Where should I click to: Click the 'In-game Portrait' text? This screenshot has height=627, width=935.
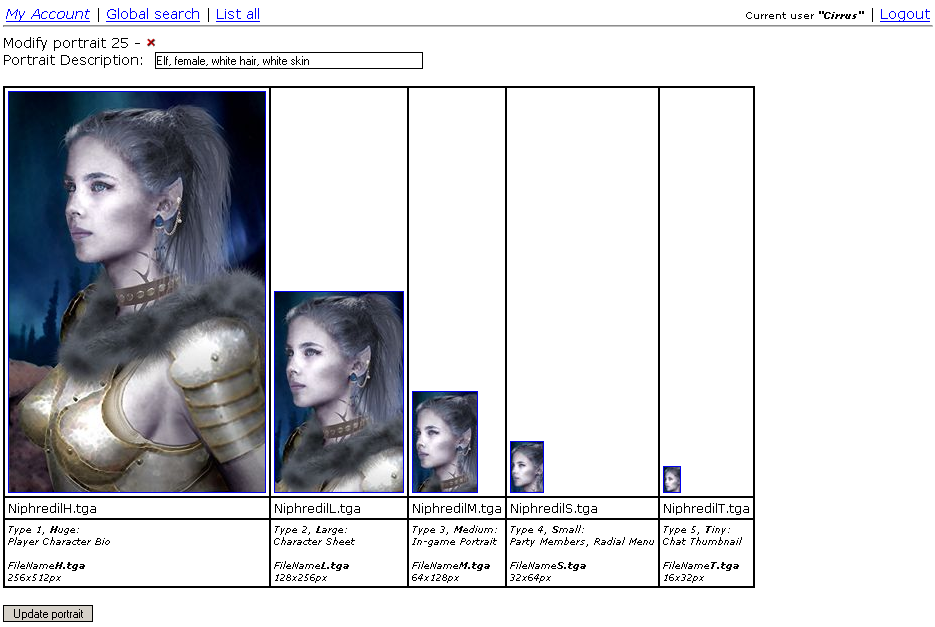click(454, 542)
